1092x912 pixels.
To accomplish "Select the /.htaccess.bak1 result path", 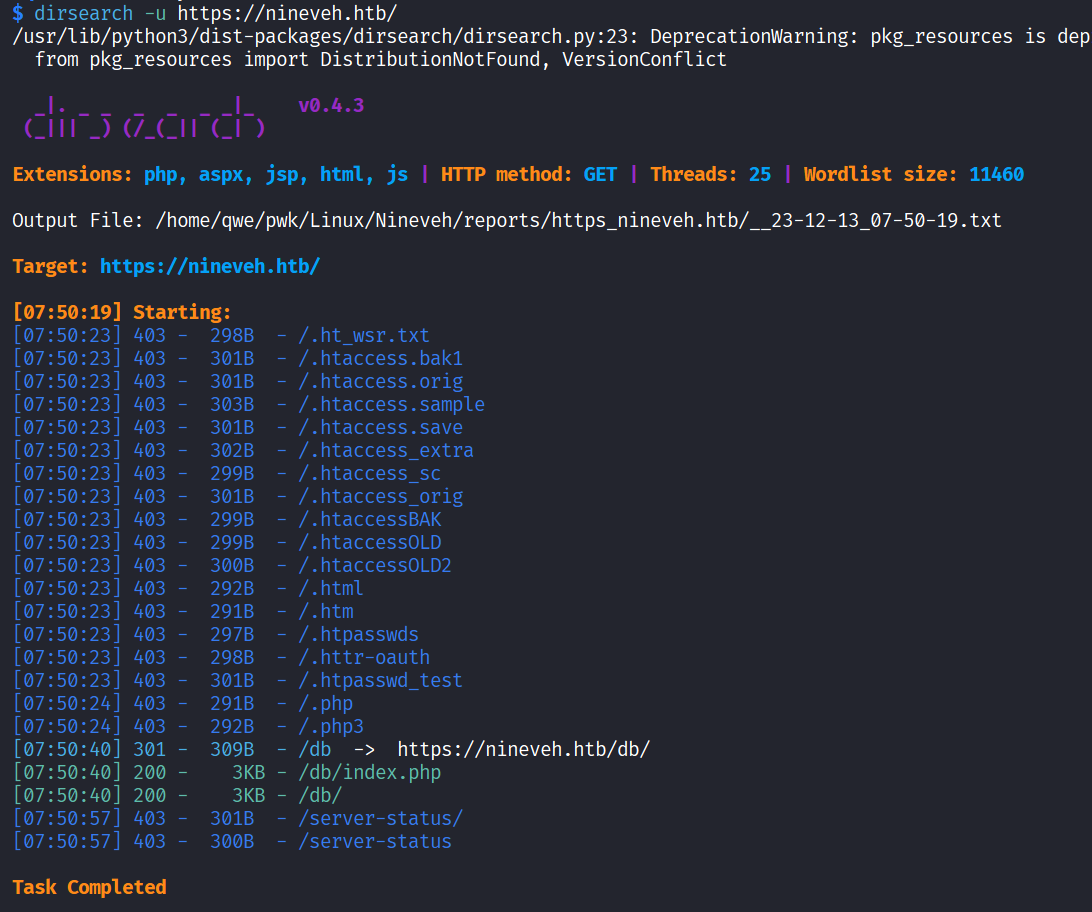I will coord(380,358).
